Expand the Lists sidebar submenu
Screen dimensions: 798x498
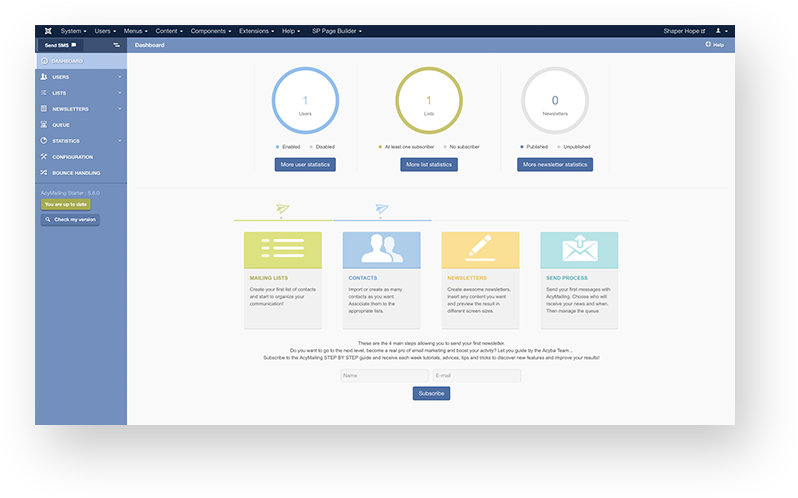click(119, 93)
